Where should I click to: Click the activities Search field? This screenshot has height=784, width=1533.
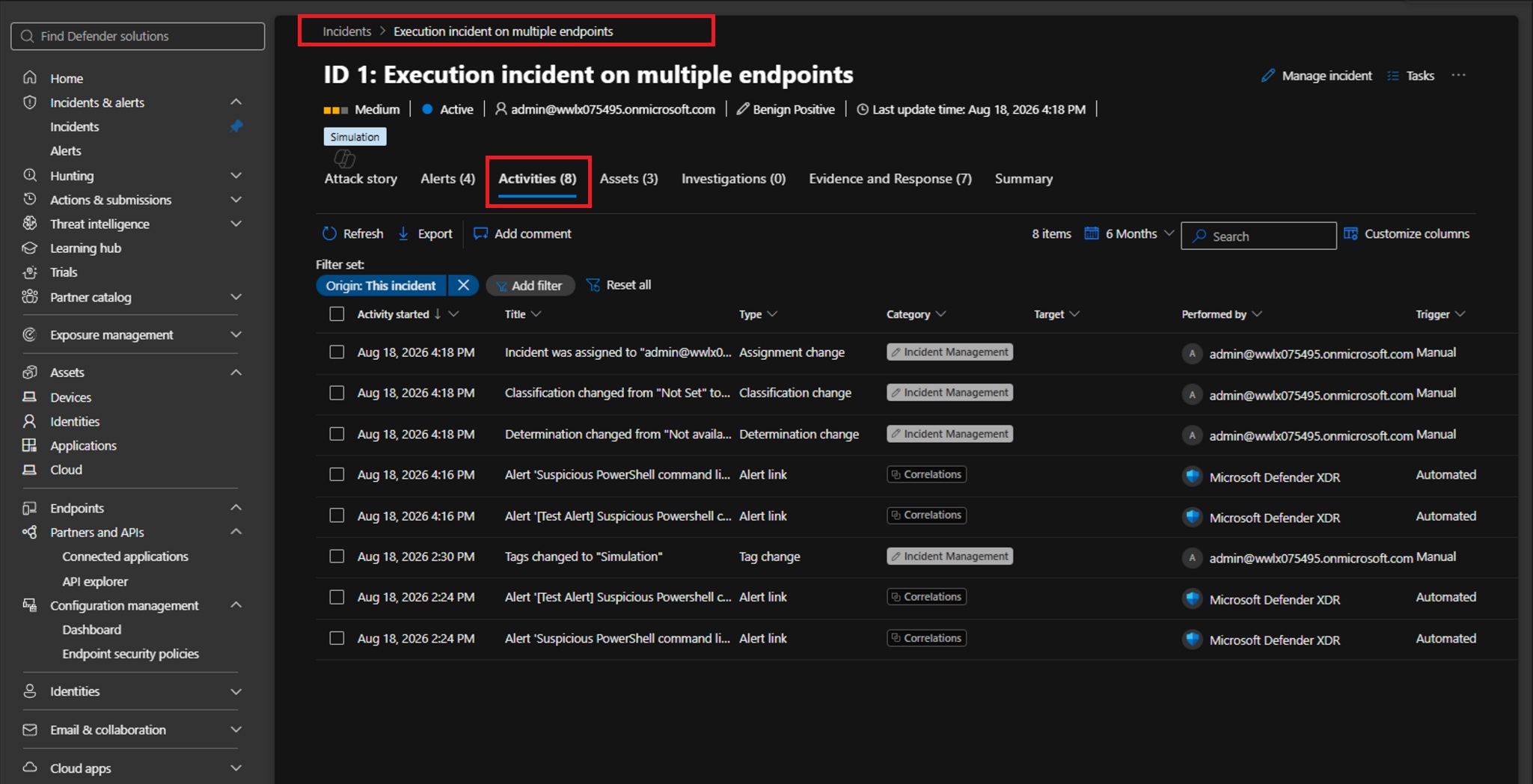pyautogui.click(x=1258, y=236)
